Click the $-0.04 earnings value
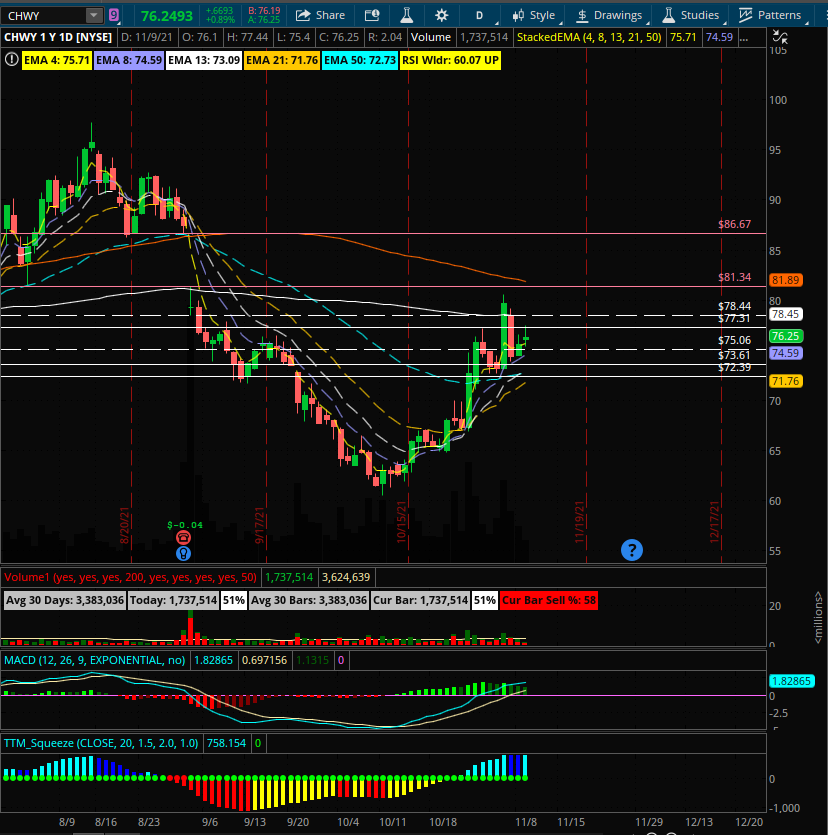Image resolution: width=828 pixels, height=835 pixels. [x=185, y=525]
